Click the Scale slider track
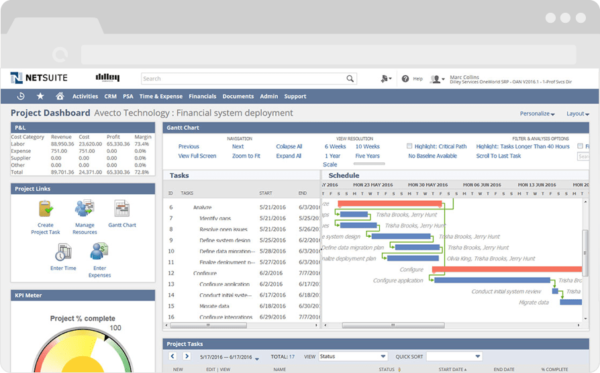This screenshot has width=600, height=373. [369, 163]
